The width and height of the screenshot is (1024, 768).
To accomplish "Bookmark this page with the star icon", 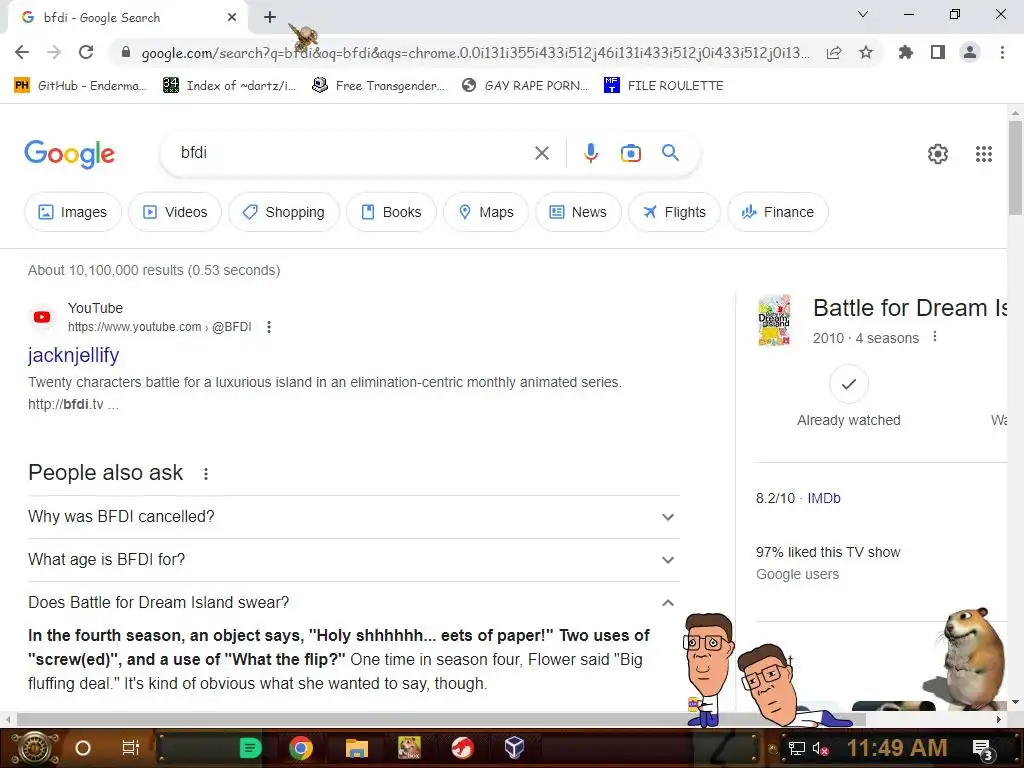I will [866, 52].
